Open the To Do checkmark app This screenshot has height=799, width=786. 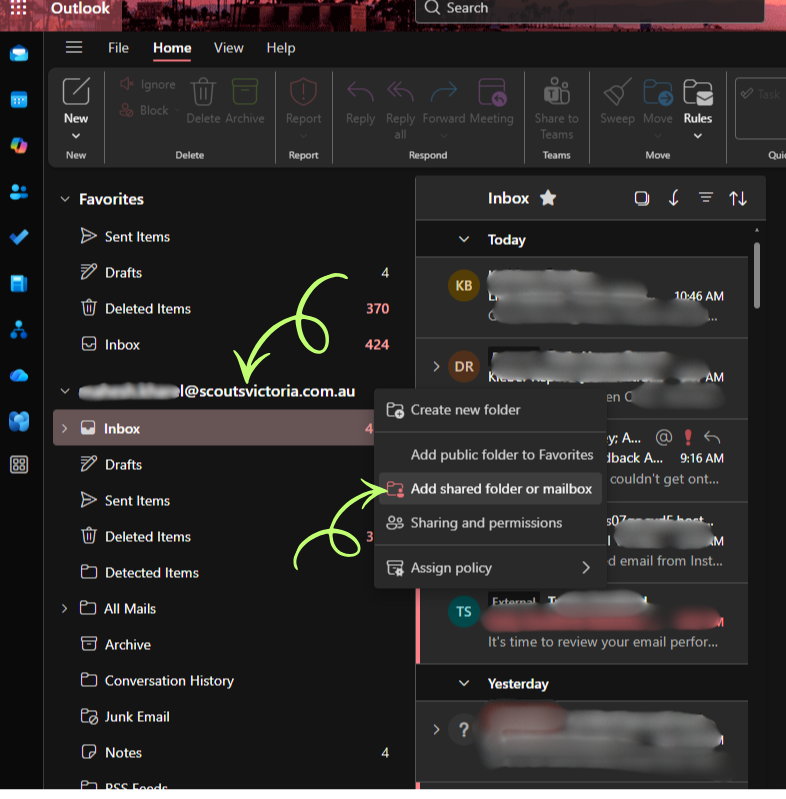tap(19, 238)
